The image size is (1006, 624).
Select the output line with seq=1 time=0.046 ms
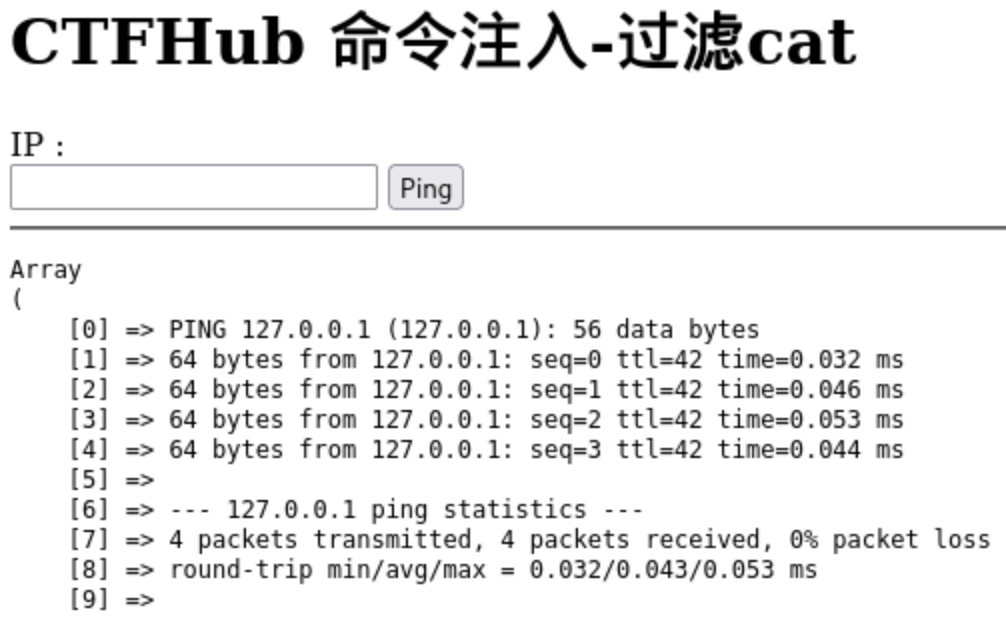pyautogui.click(x=486, y=390)
